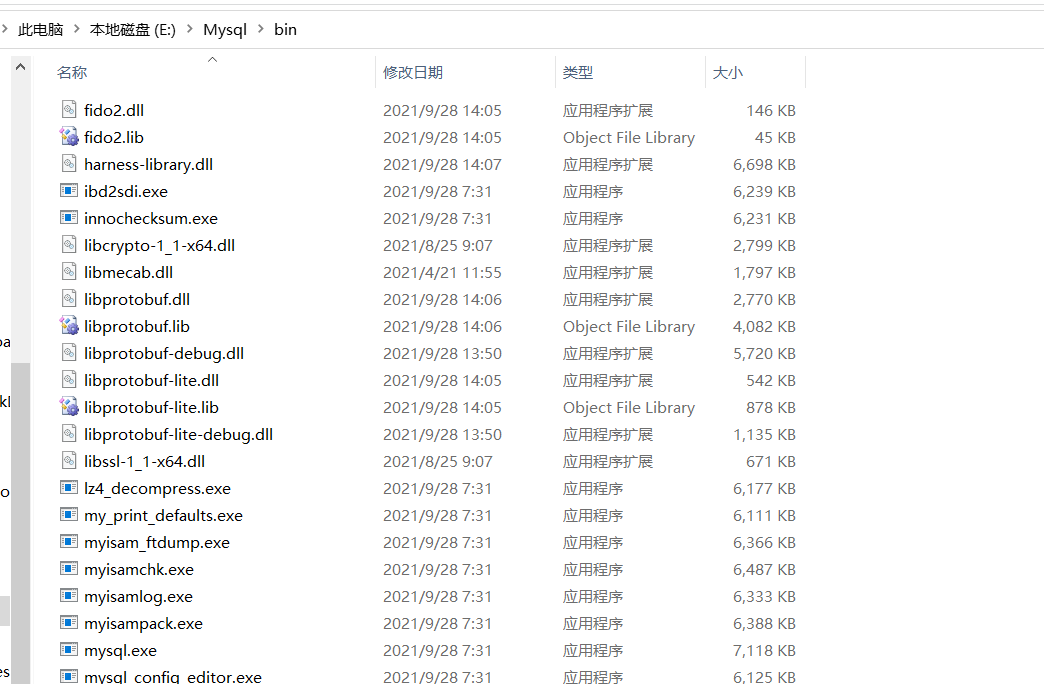Screen dimensions: 1044x684
Task: Click the bin breadcrumb segment
Action: tap(286, 29)
